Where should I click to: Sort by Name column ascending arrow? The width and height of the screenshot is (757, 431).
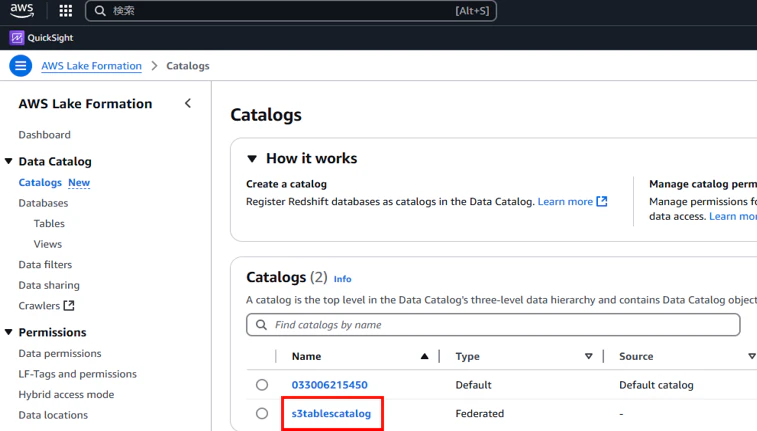point(424,356)
